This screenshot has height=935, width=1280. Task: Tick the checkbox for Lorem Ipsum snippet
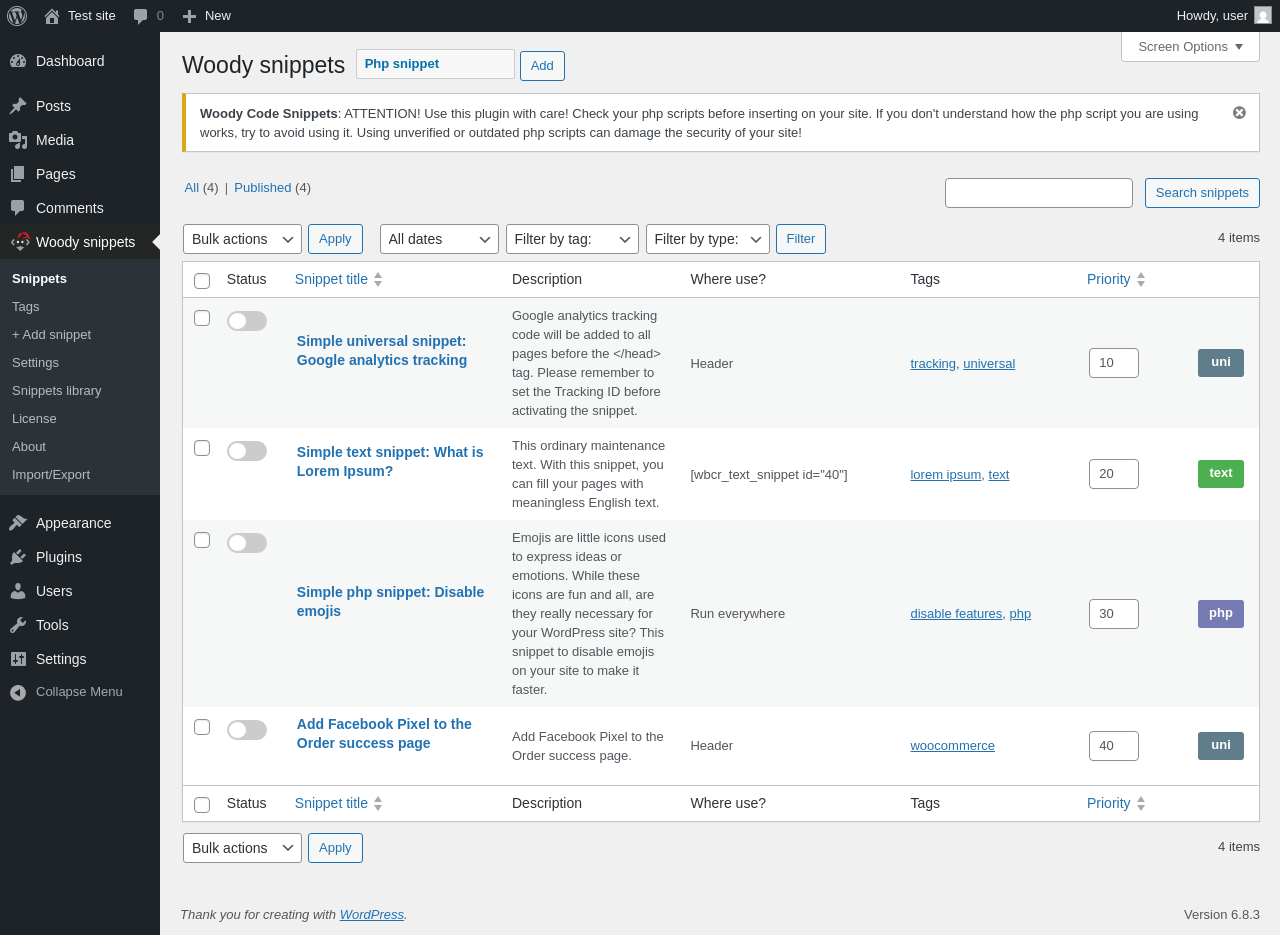202,448
